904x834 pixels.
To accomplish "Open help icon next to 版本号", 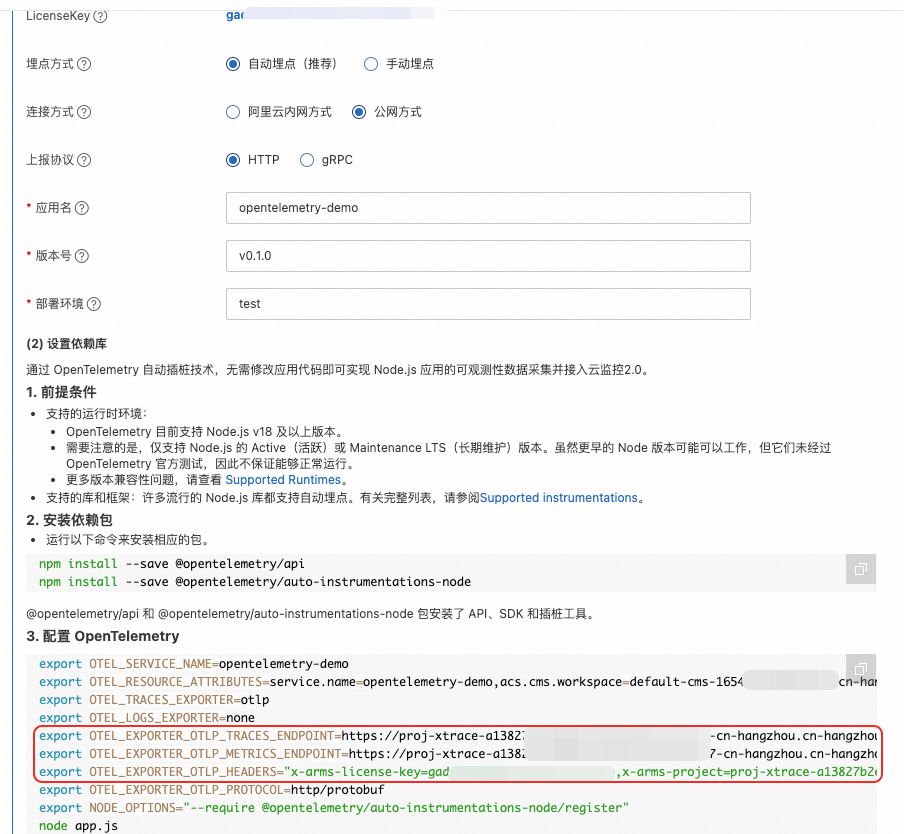I will 82,256.
